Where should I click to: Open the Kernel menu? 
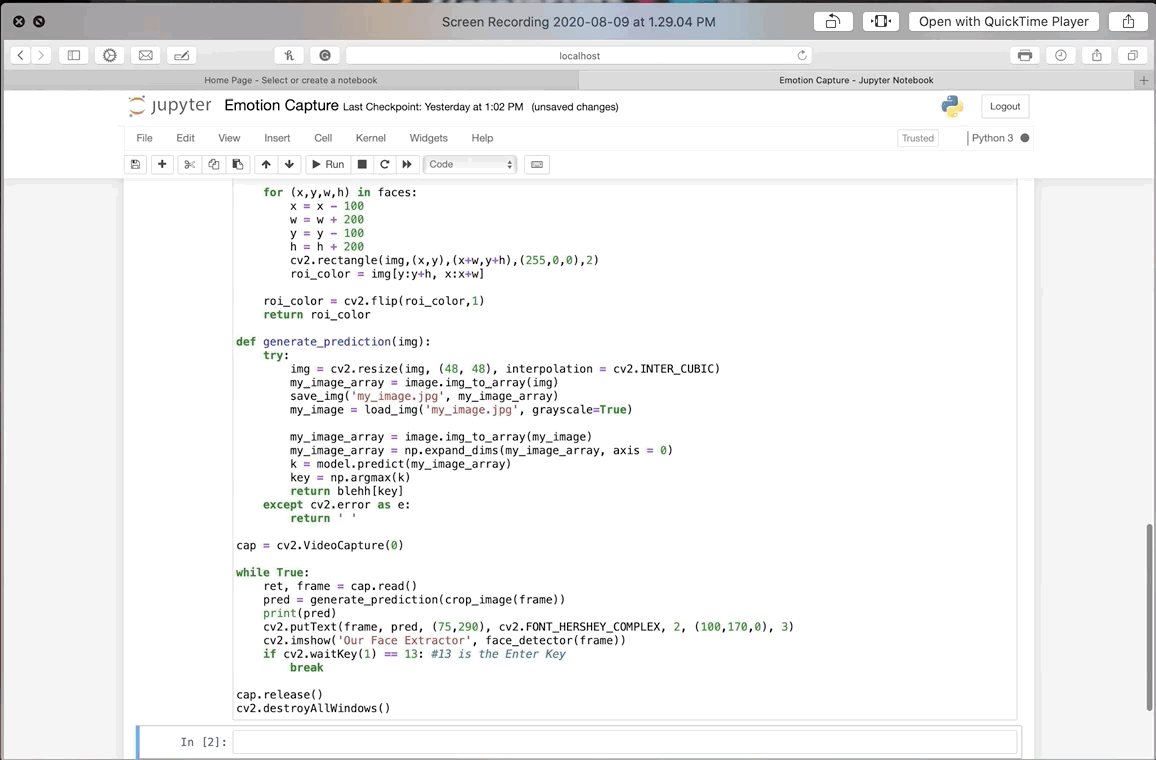click(x=370, y=138)
